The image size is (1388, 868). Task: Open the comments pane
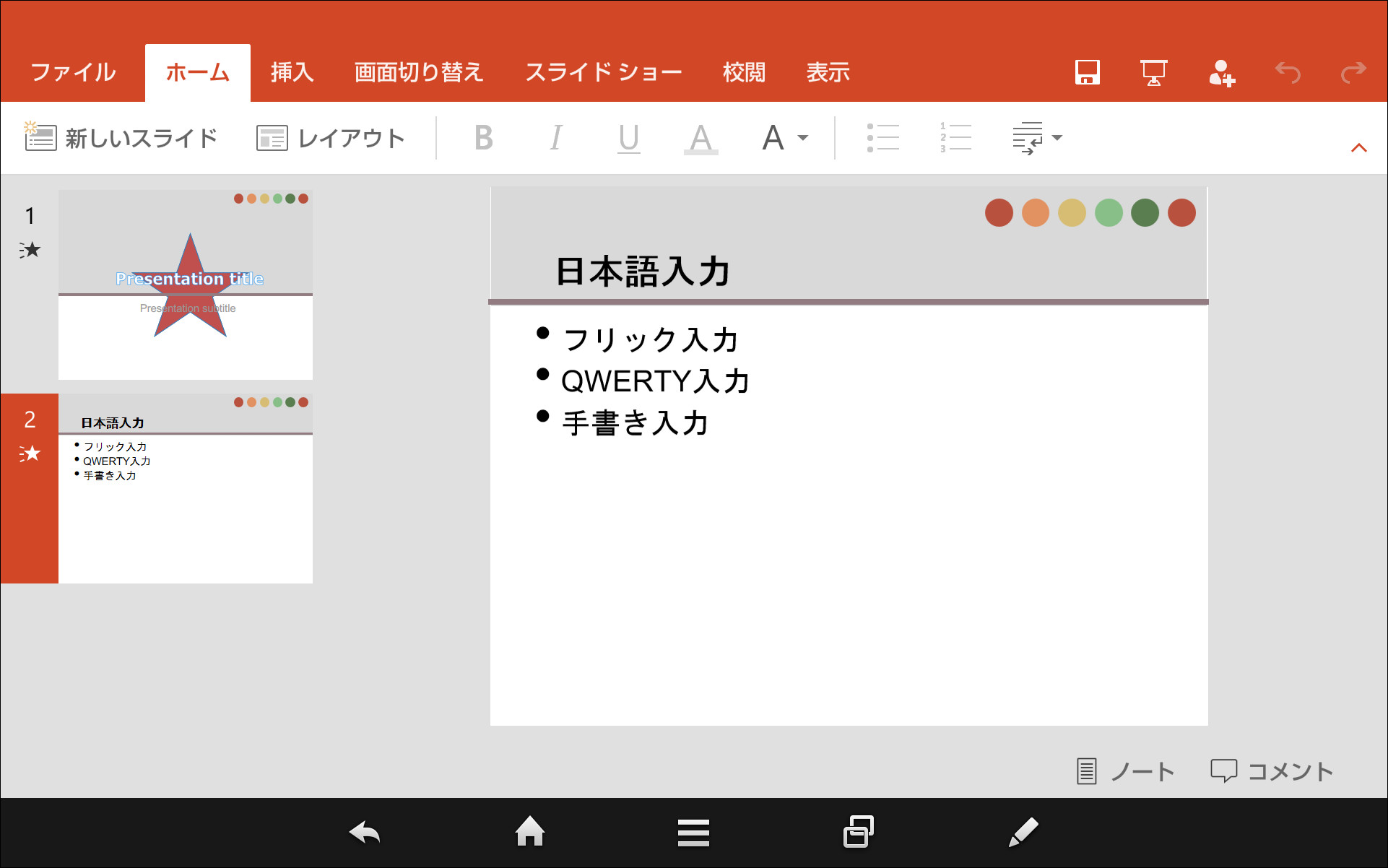[1271, 771]
